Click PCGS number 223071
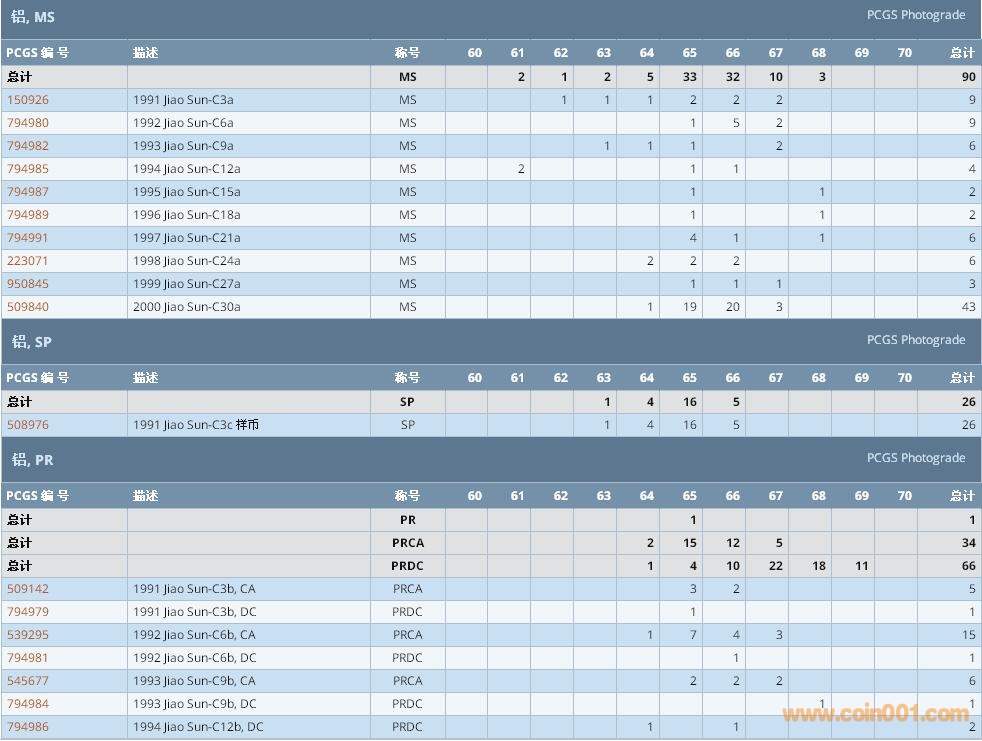The image size is (982, 741). (x=28, y=261)
